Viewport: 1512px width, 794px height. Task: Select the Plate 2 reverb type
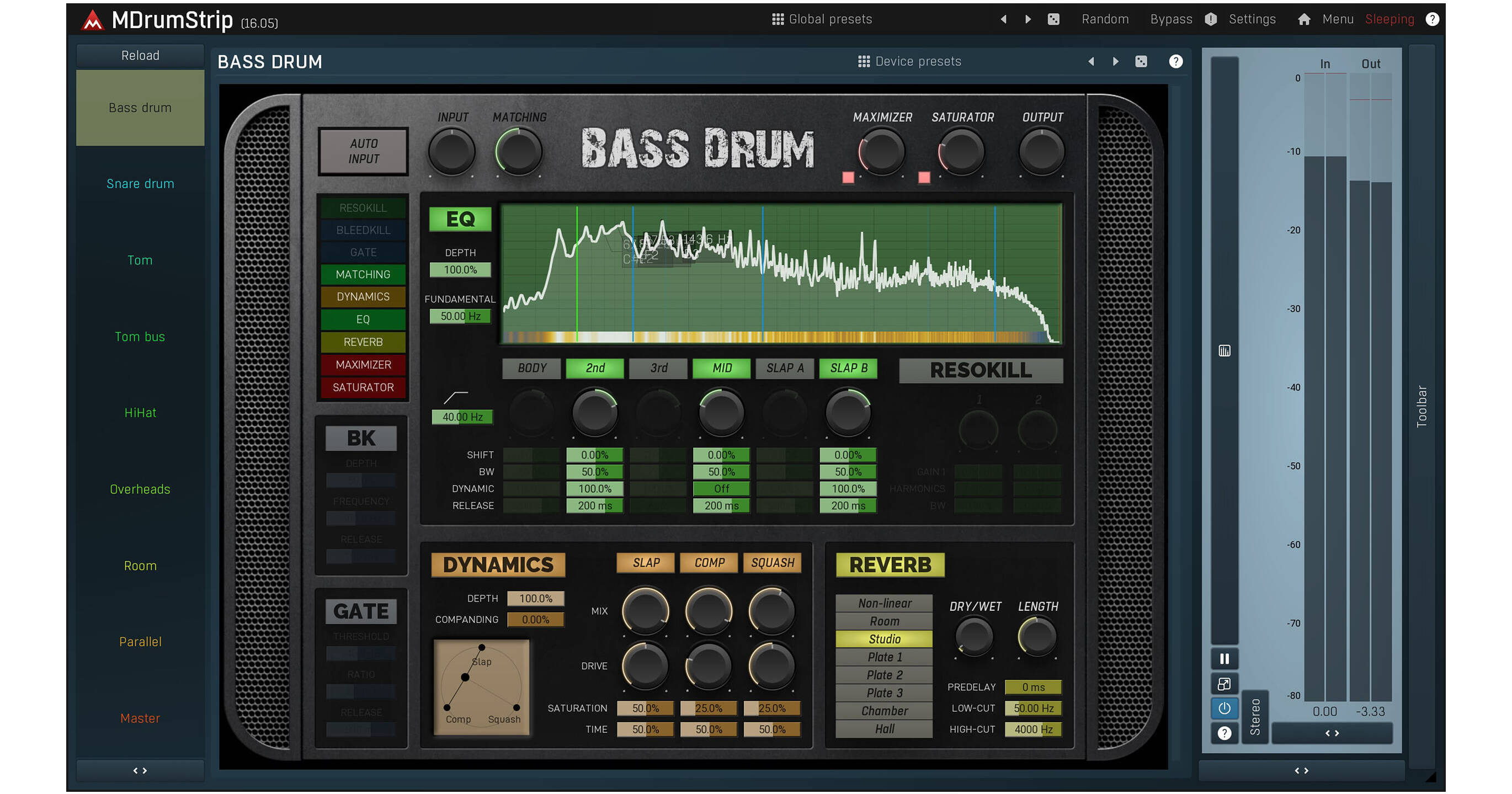click(884, 675)
